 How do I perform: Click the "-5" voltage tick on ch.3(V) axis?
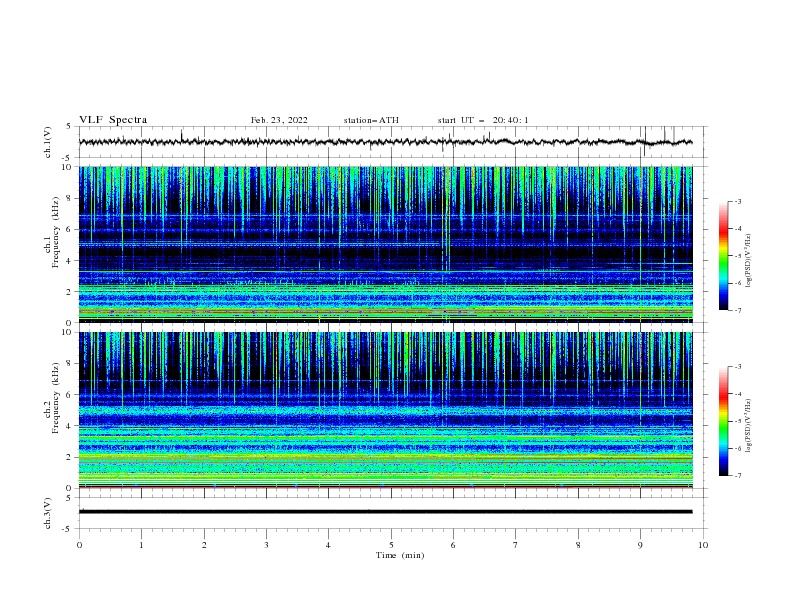point(68,529)
